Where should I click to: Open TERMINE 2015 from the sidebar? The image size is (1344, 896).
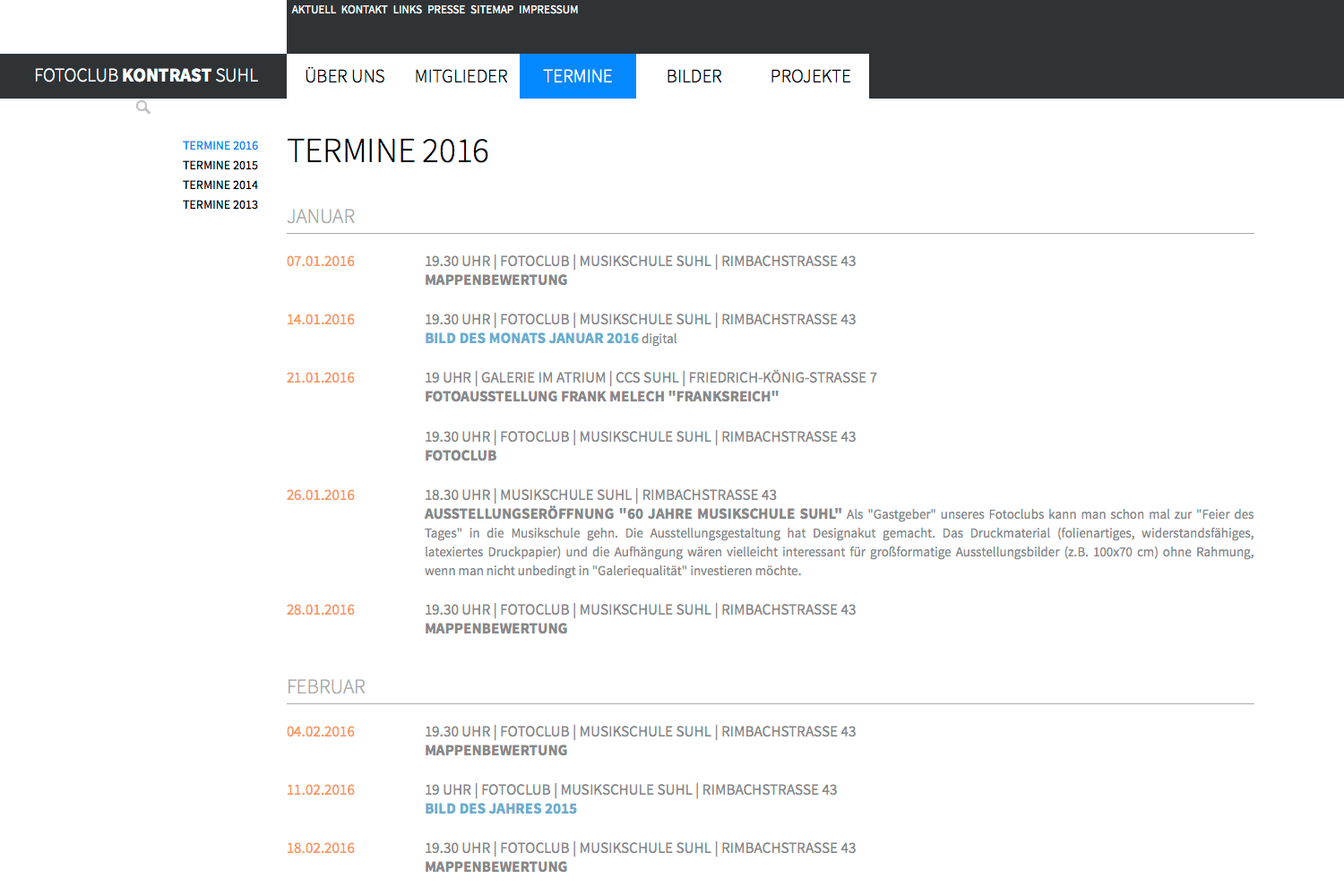(x=220, y=165)
